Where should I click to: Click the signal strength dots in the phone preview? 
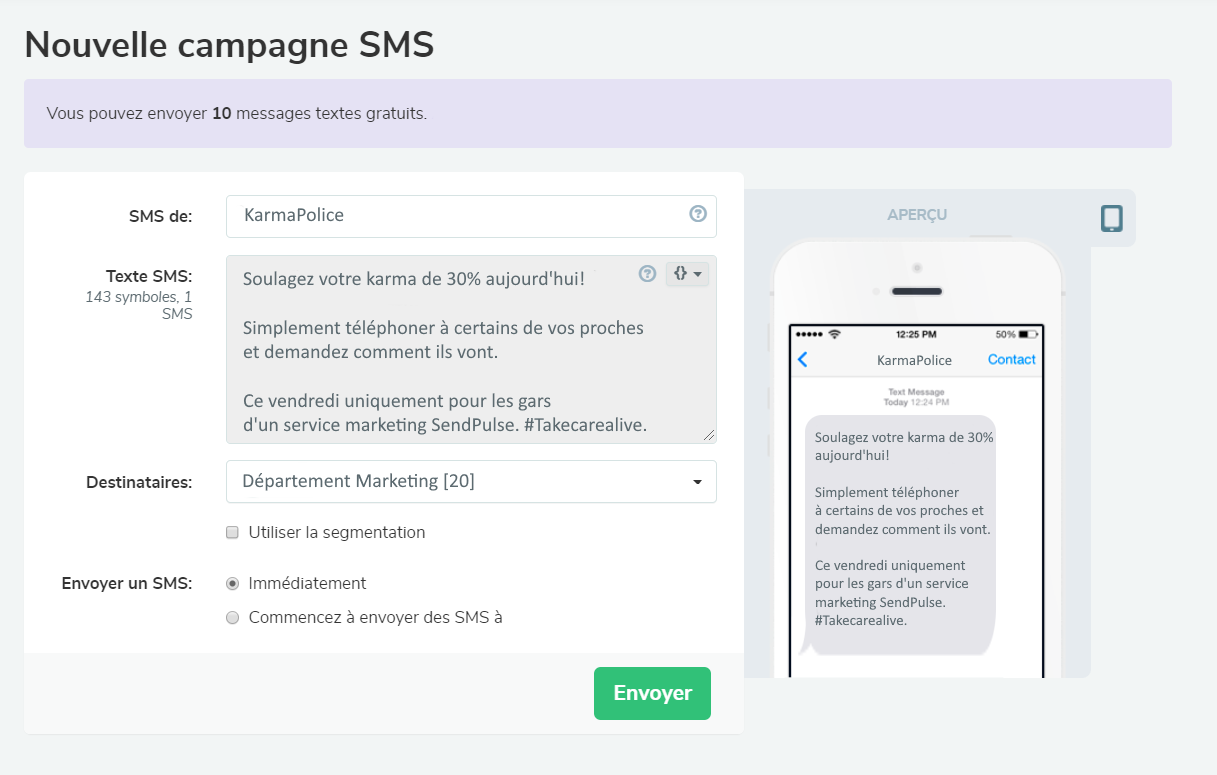pyautogui.click(x=809, y=334)
